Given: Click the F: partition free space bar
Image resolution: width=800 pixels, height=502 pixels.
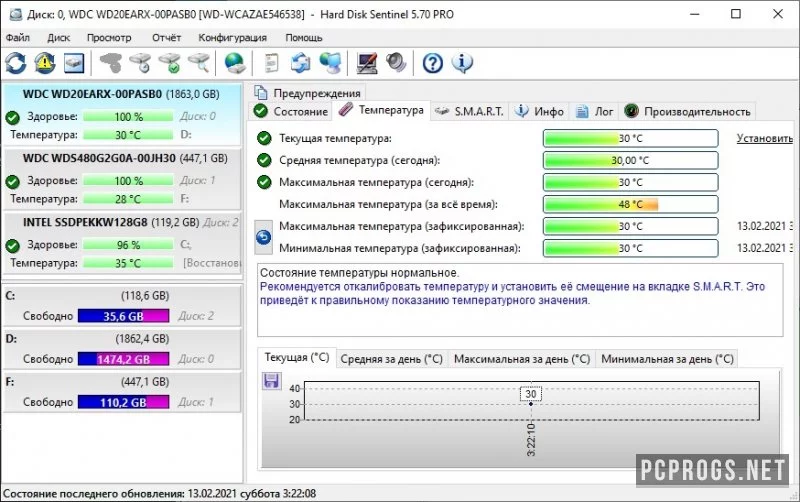Looking at the screenshot, I should pos(123,403).
